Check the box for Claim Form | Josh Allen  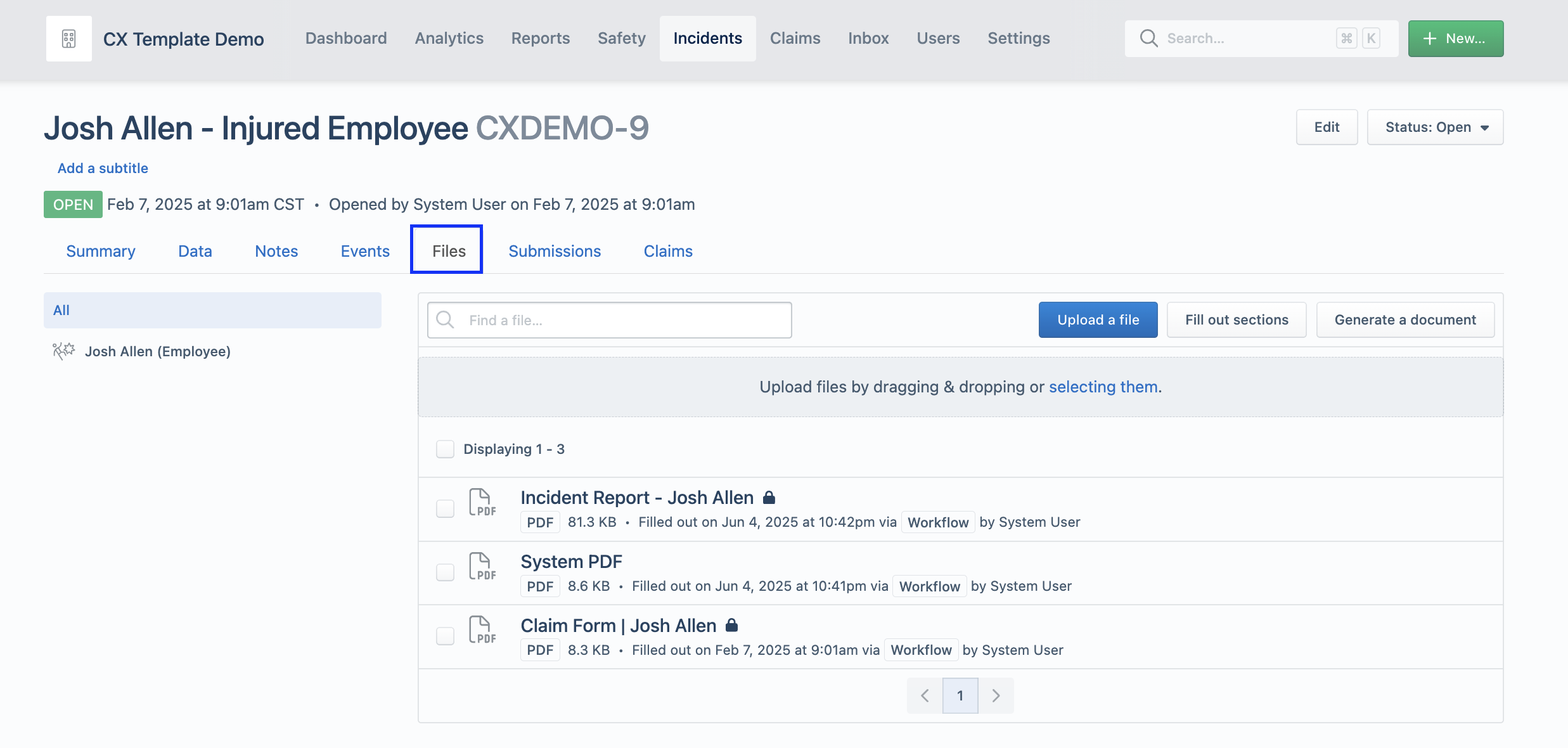coord(445,636)
